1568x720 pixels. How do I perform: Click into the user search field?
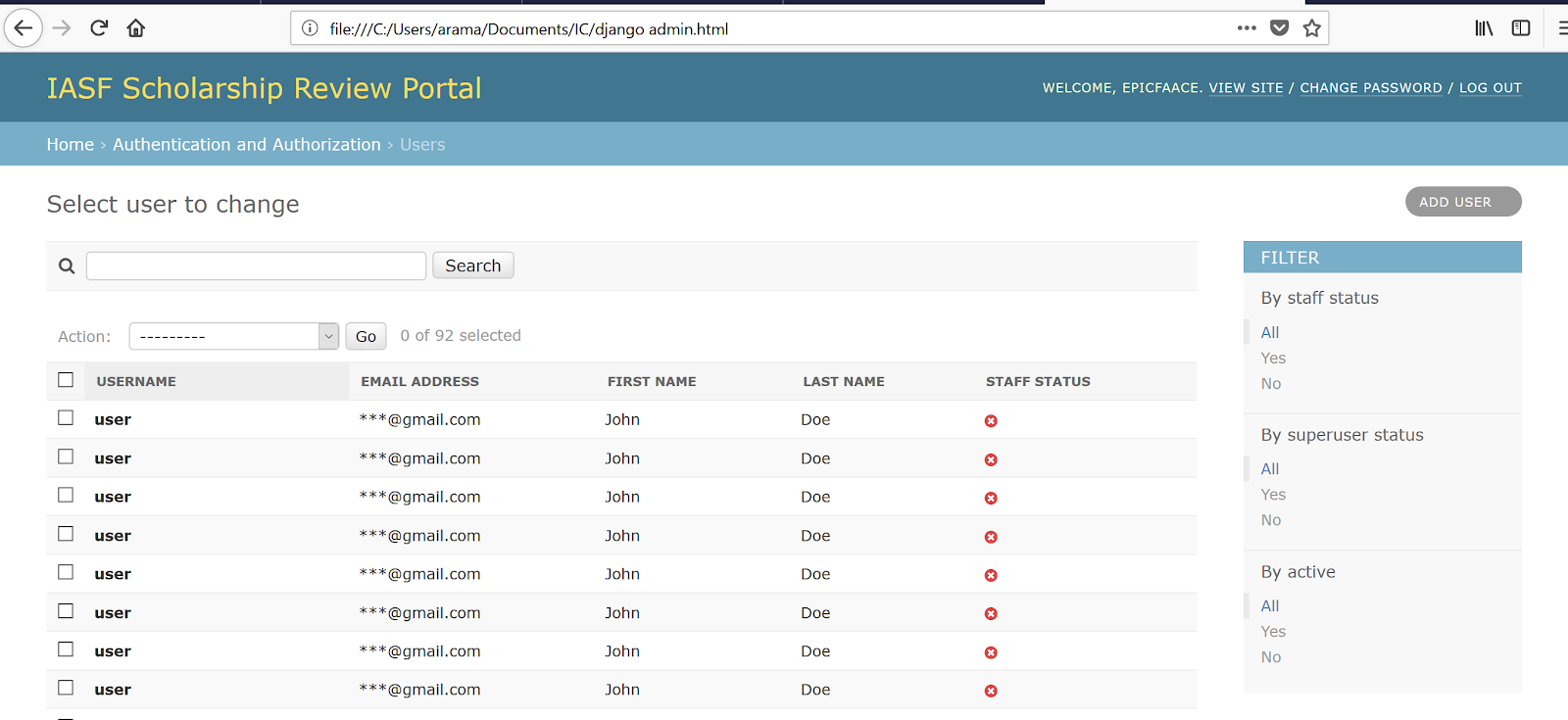256,265
